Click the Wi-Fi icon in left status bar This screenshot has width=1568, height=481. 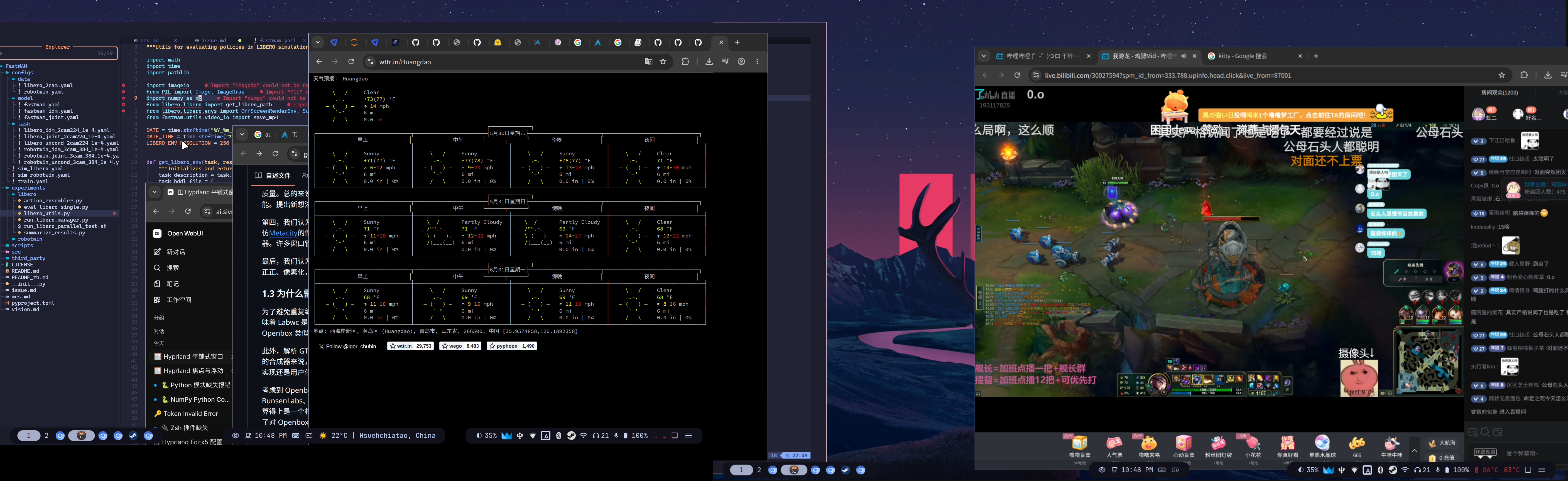[x=584, y=435]
